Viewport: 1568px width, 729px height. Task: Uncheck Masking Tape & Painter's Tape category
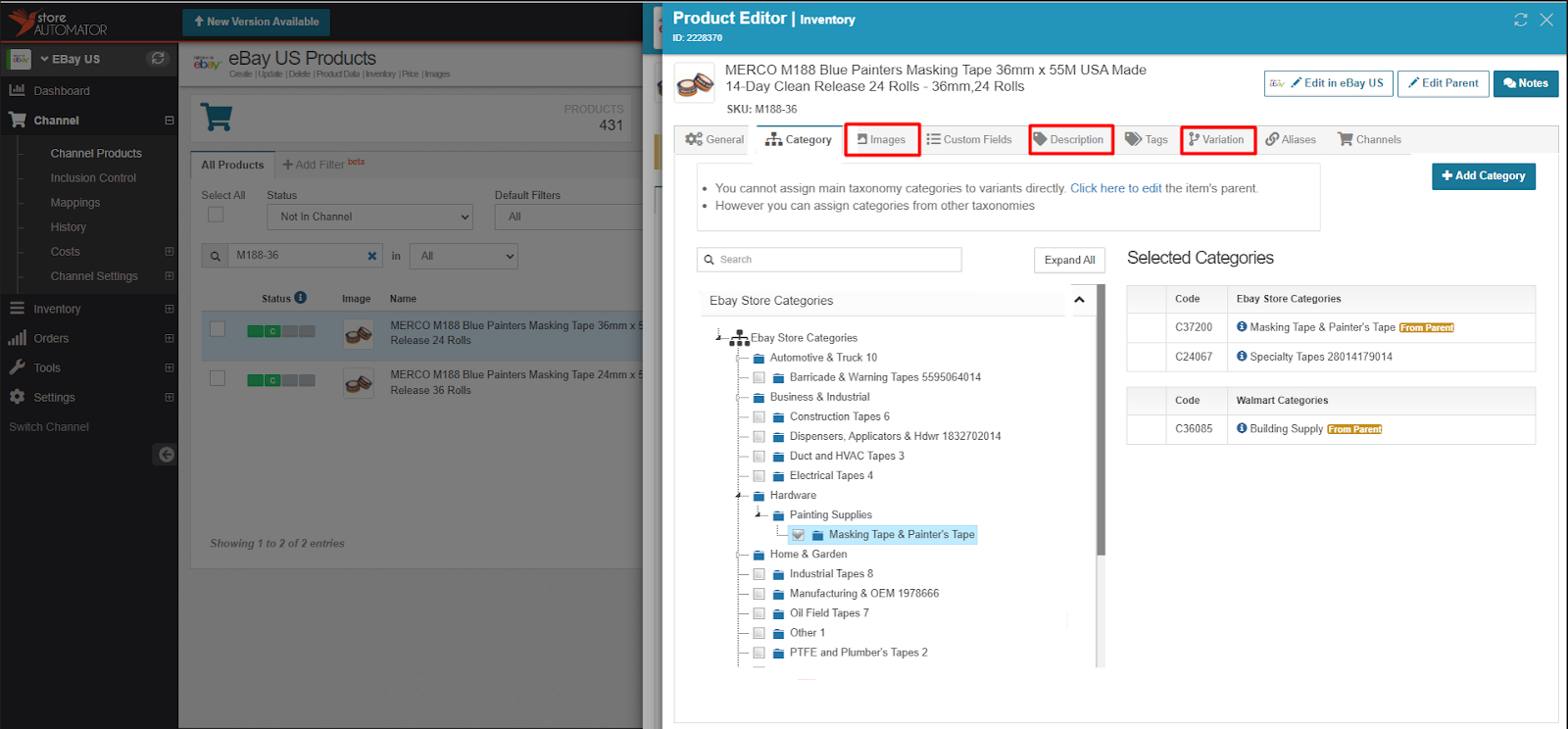[x=798, y=535]
